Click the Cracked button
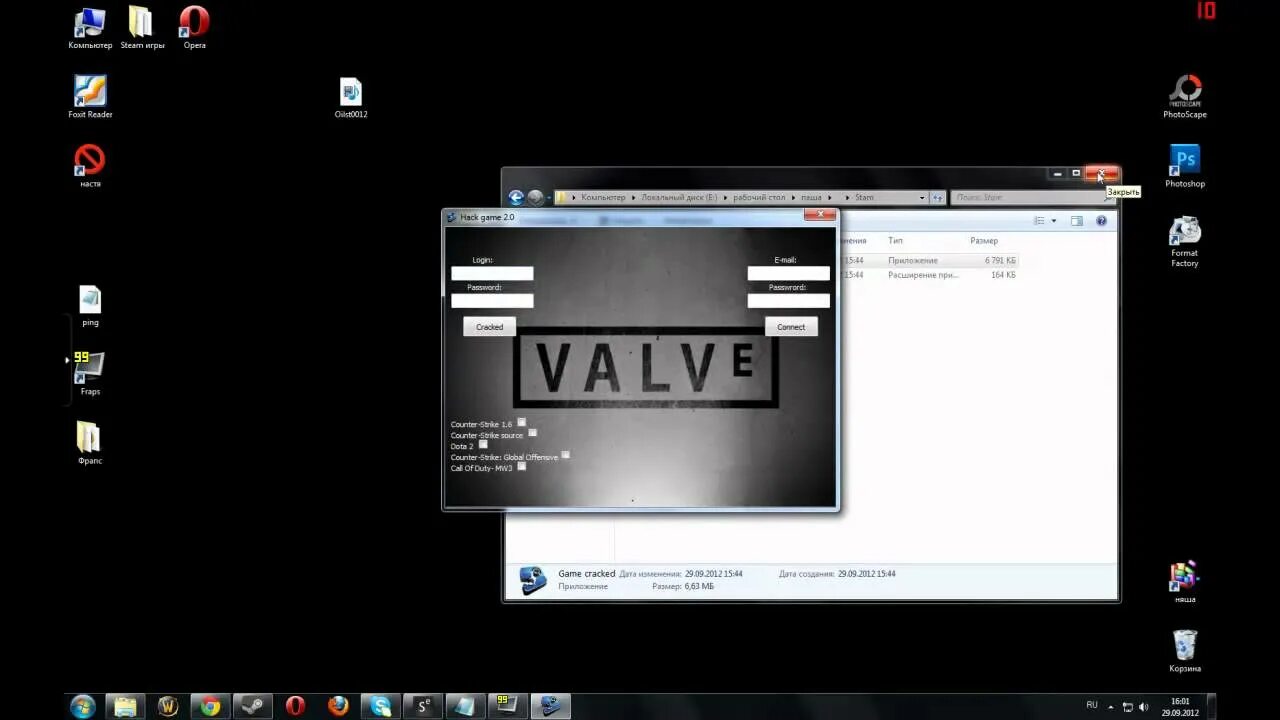Image resolution: width=1280 pixels, height=720 pixels. click(x=490, y=327)
